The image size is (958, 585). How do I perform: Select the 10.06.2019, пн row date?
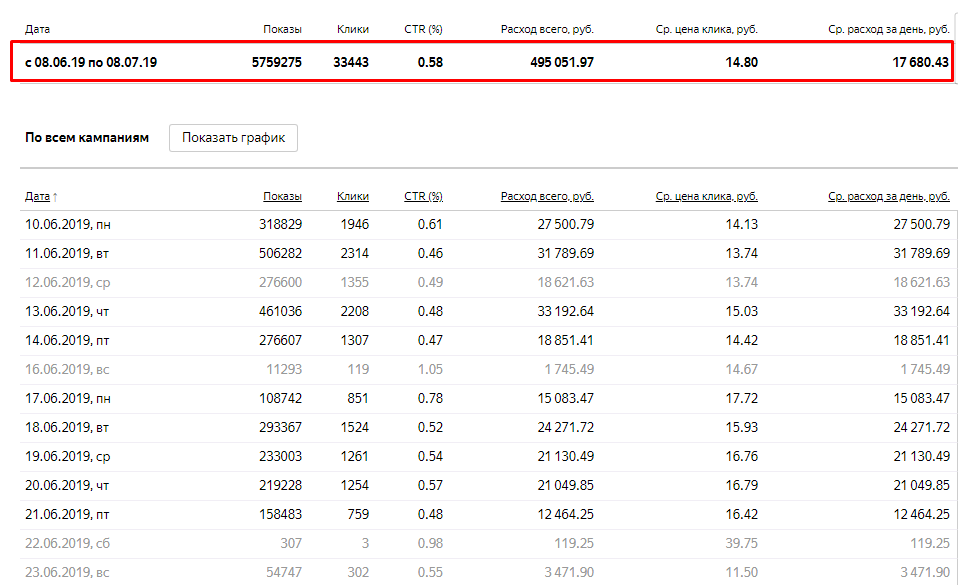click(x=68, y=224)
